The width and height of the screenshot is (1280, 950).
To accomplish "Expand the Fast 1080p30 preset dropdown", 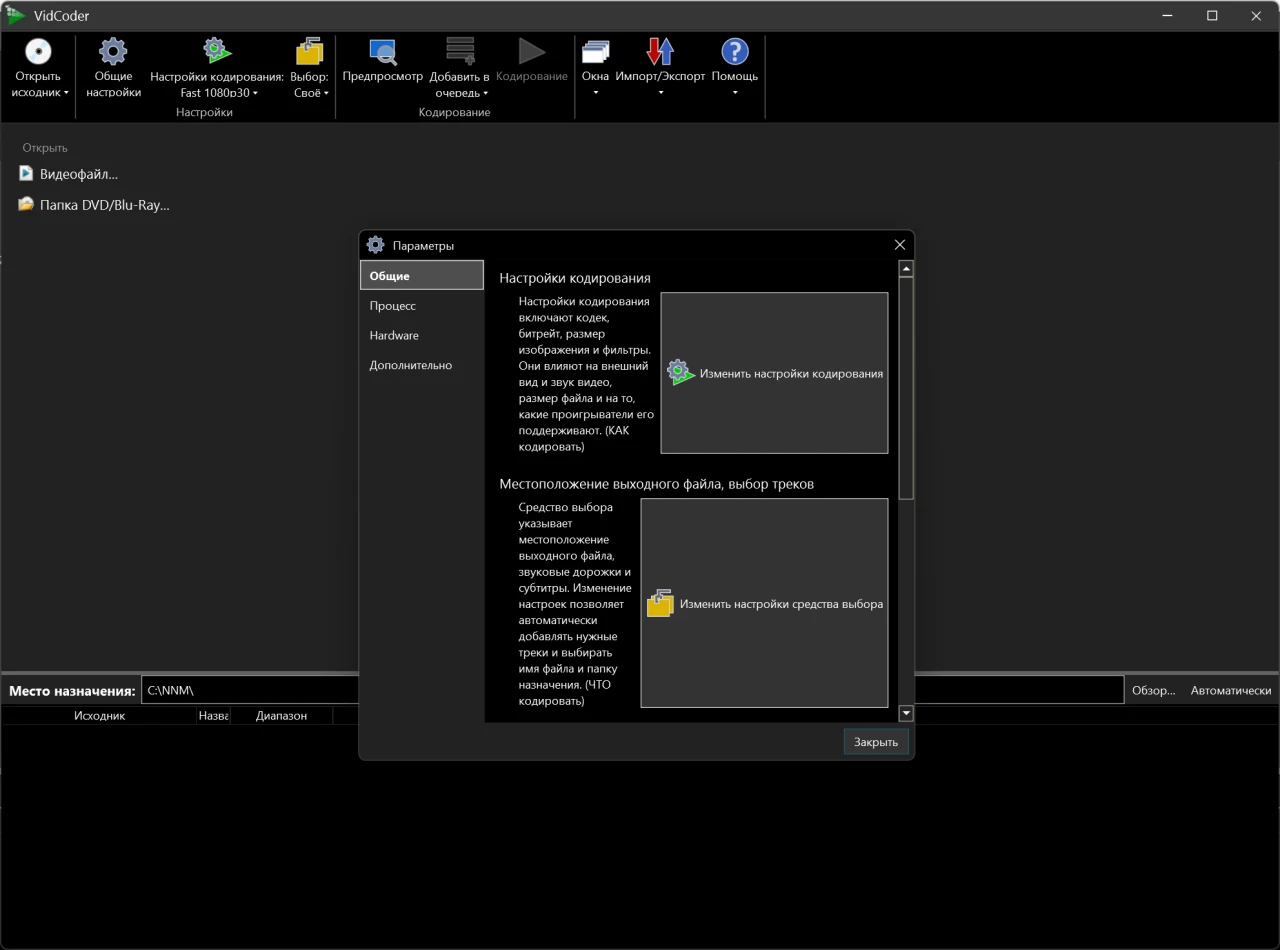I will (x=219, y=93).
